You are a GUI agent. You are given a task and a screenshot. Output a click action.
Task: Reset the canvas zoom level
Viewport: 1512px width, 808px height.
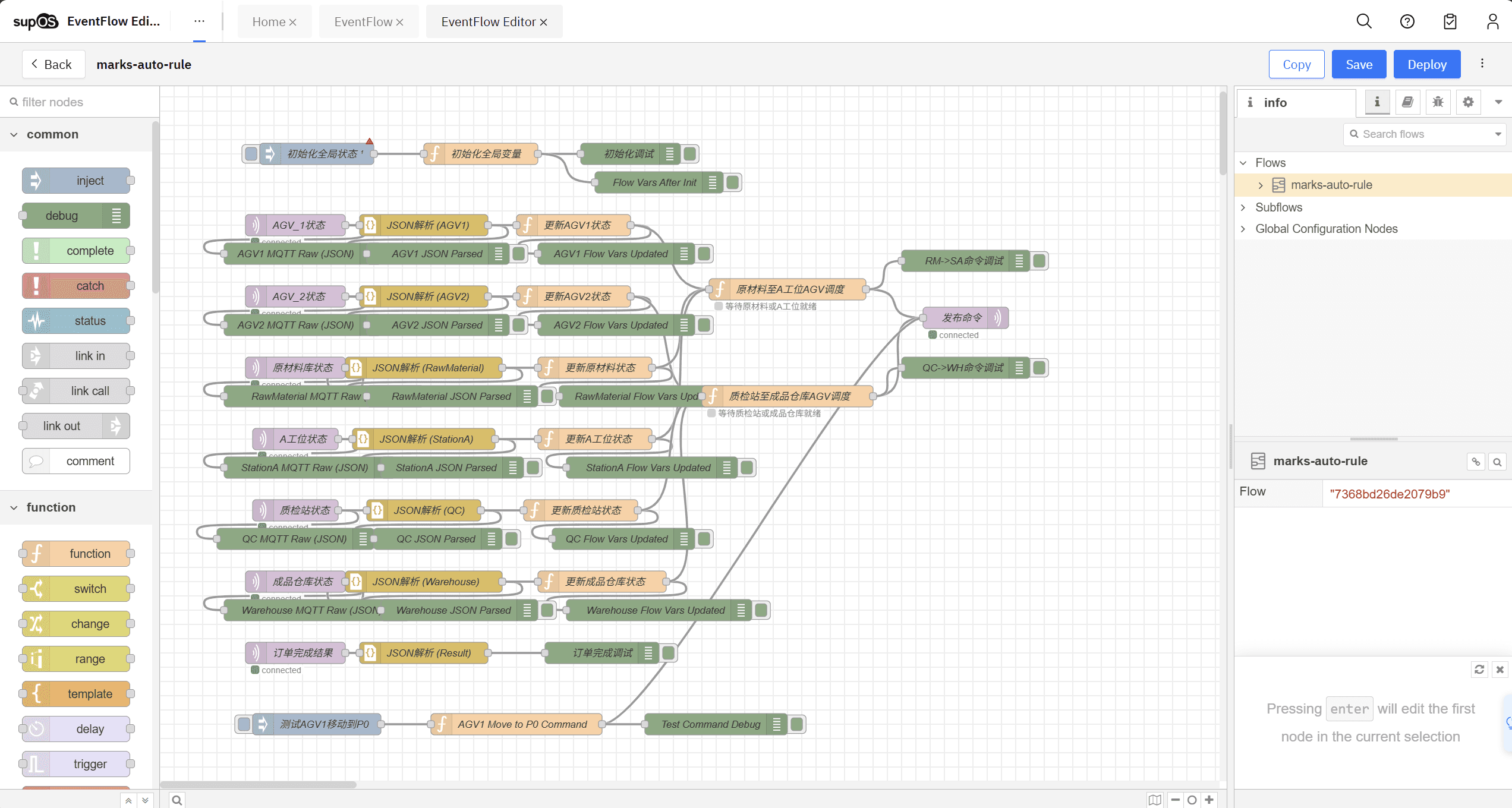point(1192,800)
